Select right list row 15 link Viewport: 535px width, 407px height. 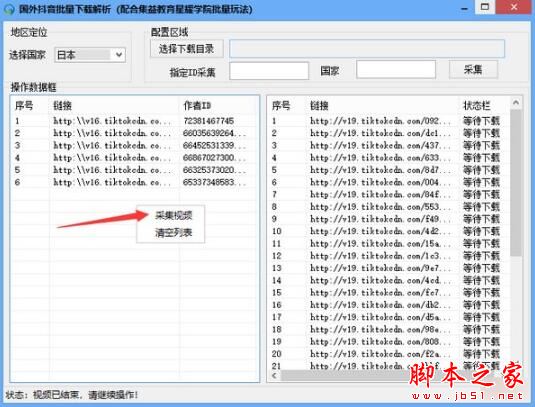[380, 293]
